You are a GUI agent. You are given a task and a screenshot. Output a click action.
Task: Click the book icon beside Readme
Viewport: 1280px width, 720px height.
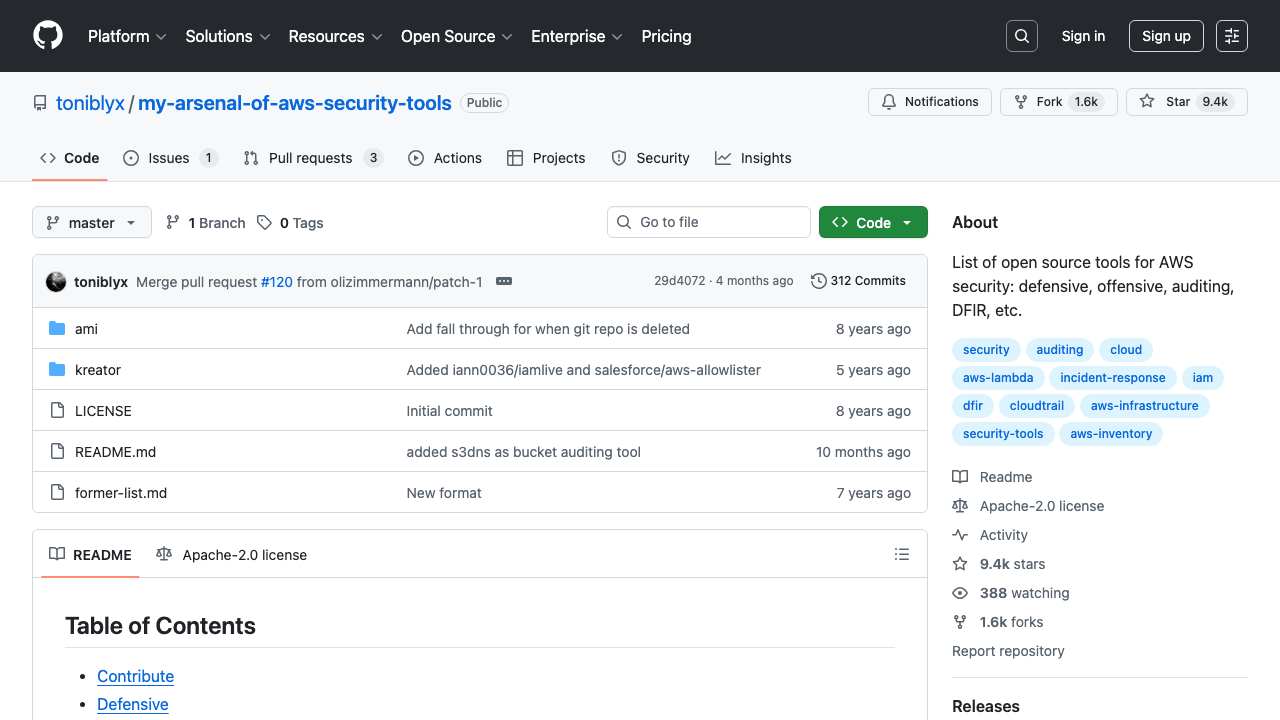pyautogui.click(x=960, y=477)
